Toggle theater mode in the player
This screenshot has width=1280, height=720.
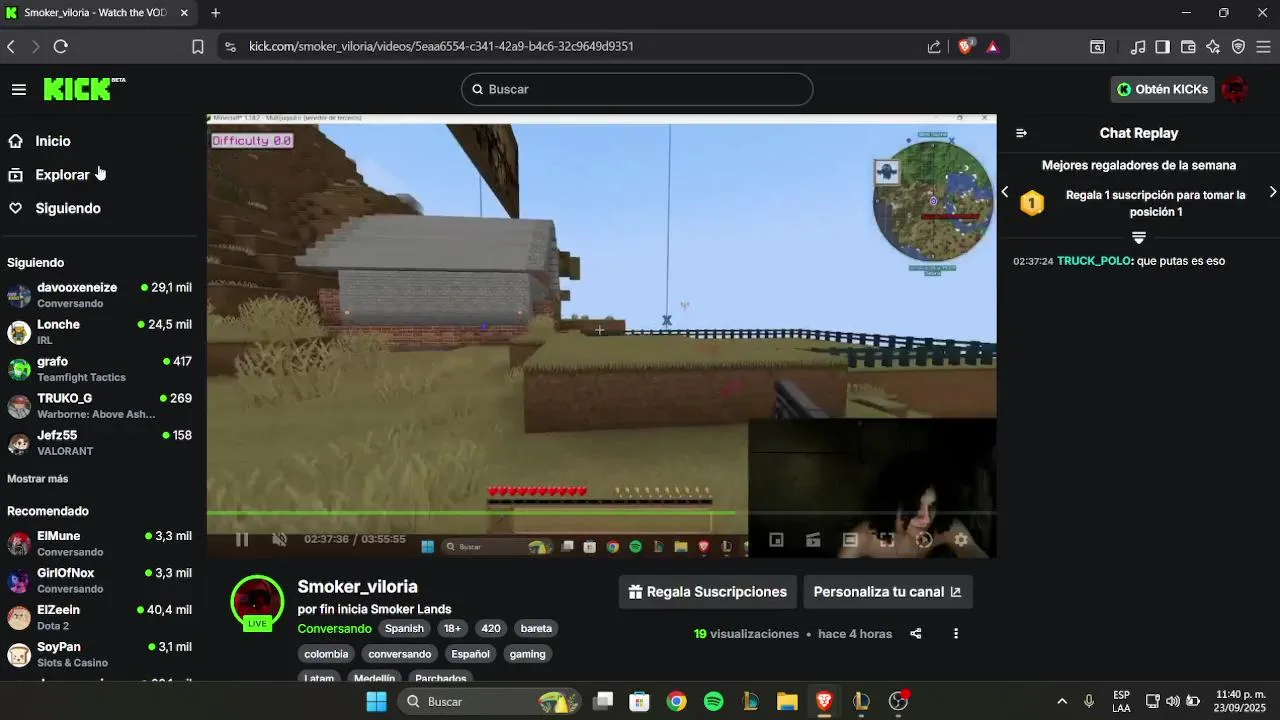[x=850, y=540]
